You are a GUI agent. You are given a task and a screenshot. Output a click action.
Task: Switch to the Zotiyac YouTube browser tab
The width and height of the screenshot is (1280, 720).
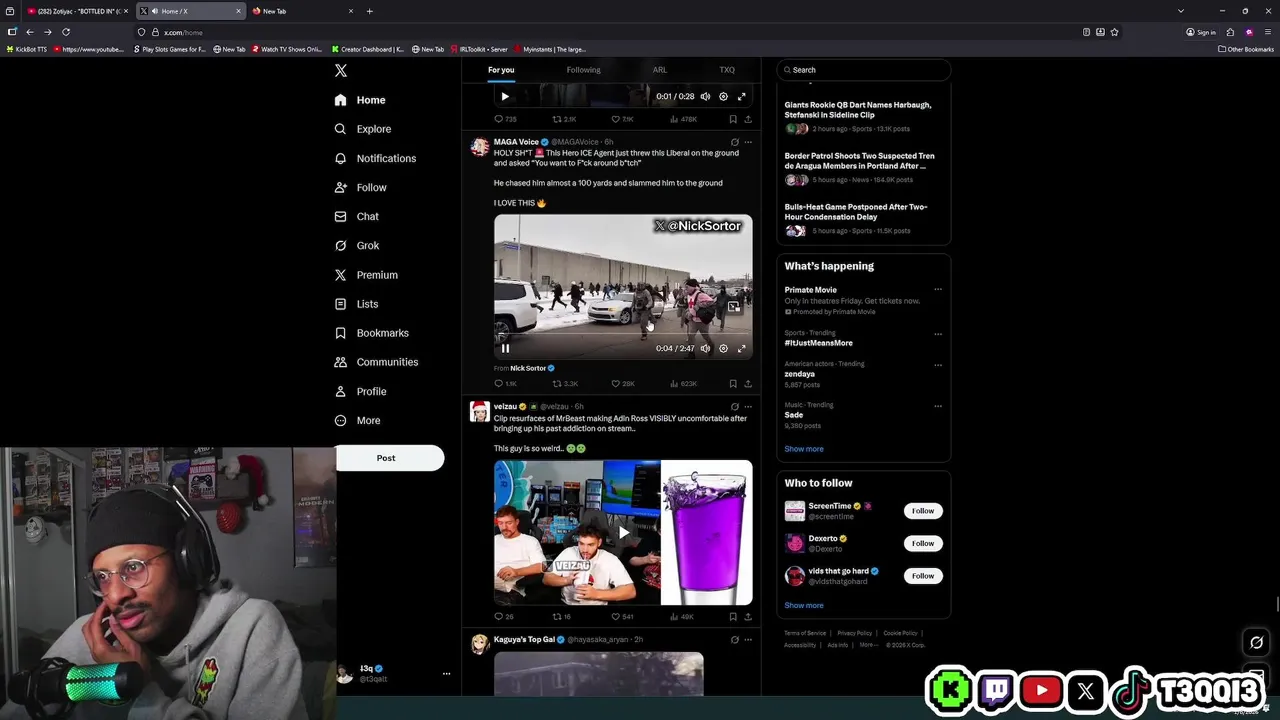[x=77, y=11]
